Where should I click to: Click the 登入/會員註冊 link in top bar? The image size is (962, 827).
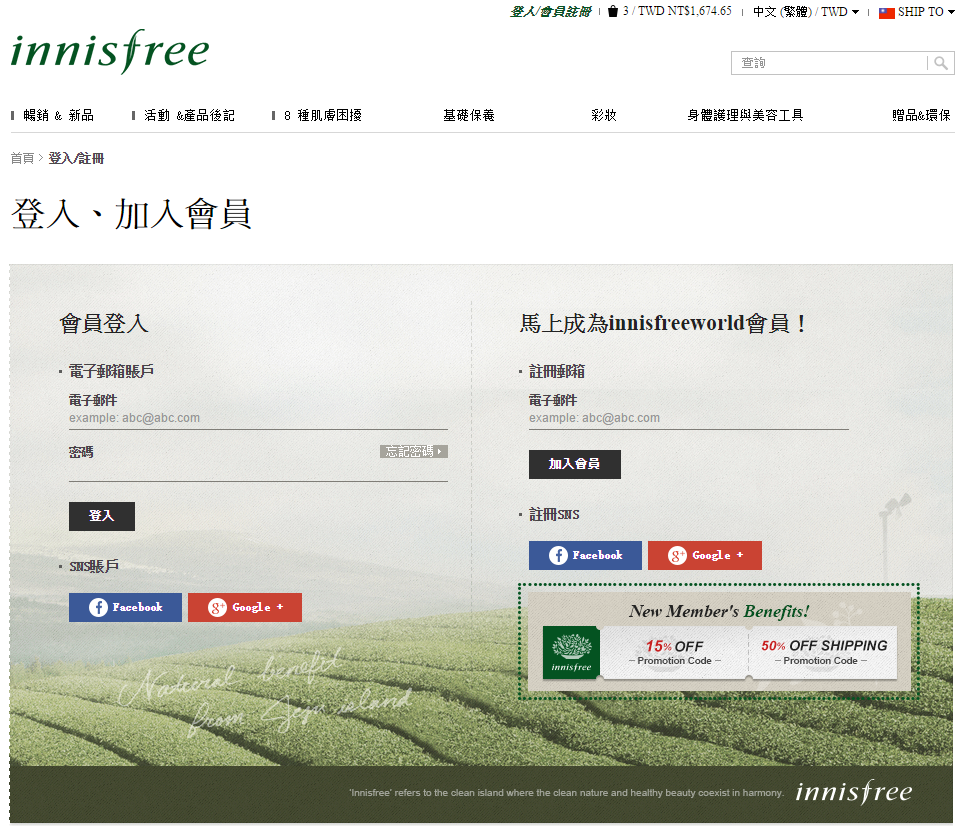point(550,12)
